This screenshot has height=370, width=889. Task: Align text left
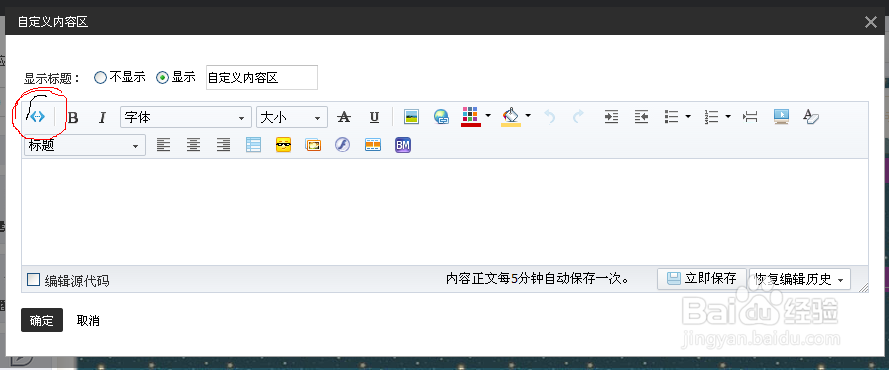(163, 145)
